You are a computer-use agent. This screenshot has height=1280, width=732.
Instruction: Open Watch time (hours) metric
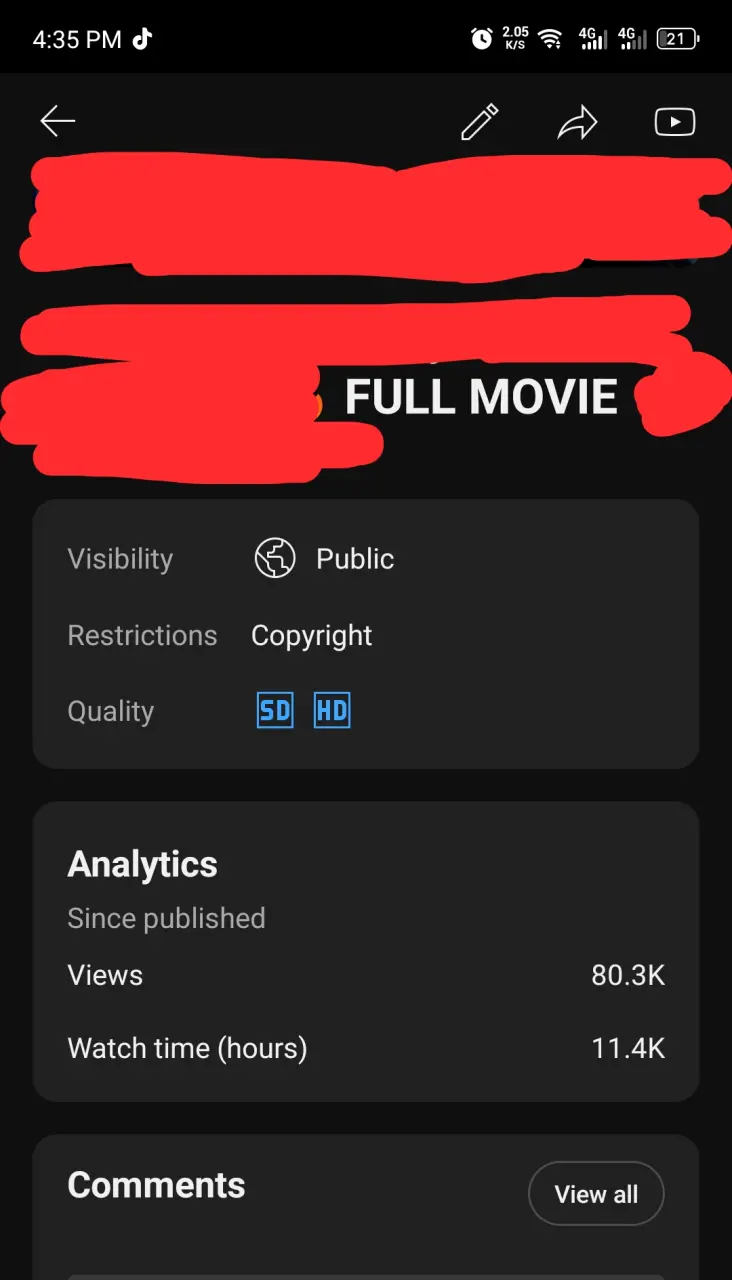tap(366, 1048)
